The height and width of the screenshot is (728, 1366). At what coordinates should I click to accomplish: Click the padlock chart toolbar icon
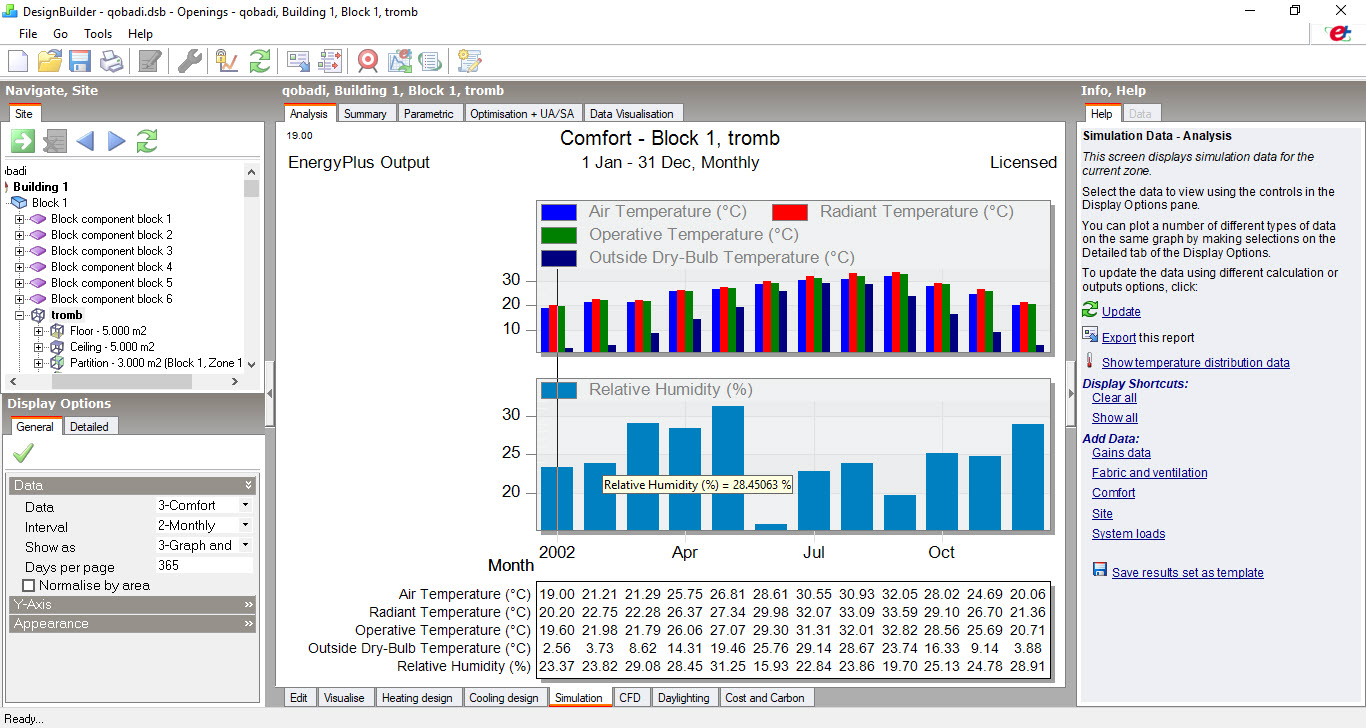coord(227,61)
